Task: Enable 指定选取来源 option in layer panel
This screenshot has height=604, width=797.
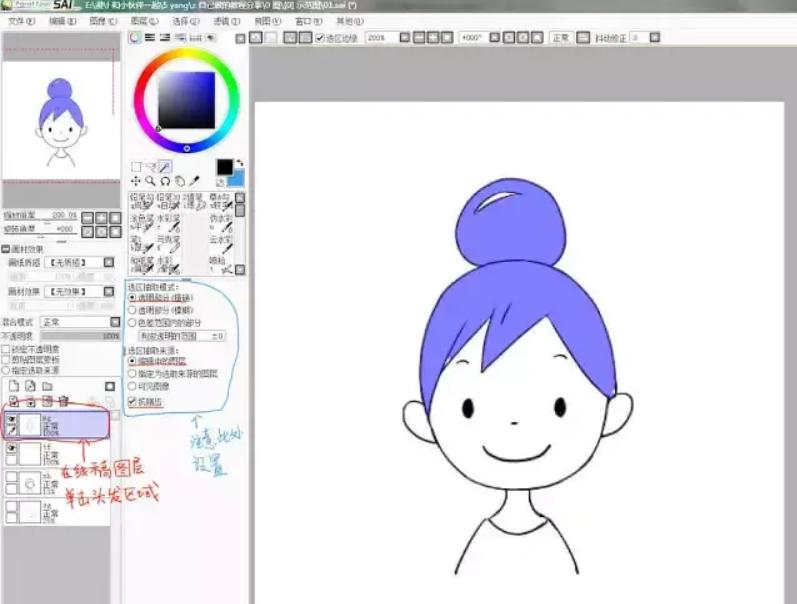Action: [6, 370]
